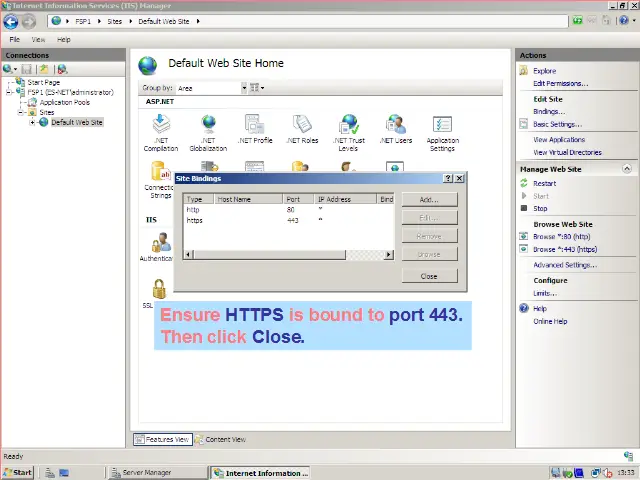Image resolution: width=640 pixels, height=480 pixels.
Task: Click View Applications link
Action: coord(559,140)
